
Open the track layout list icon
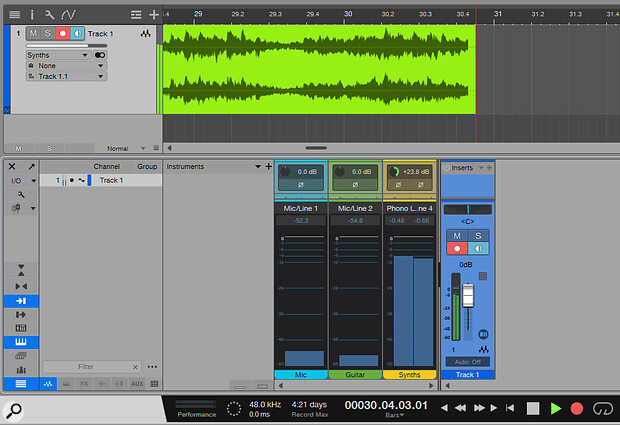tap(136, 15)
